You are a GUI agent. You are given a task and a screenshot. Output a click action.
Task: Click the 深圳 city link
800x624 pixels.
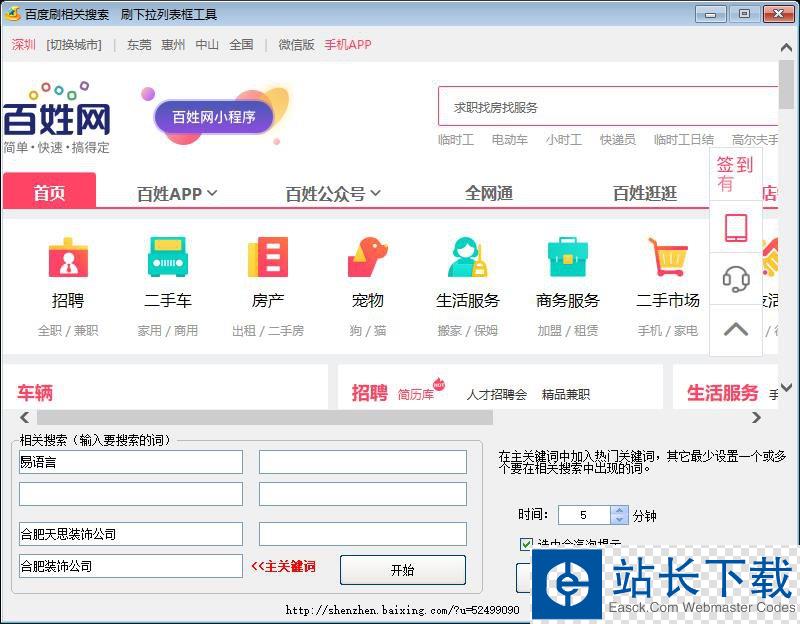[23, 45]
